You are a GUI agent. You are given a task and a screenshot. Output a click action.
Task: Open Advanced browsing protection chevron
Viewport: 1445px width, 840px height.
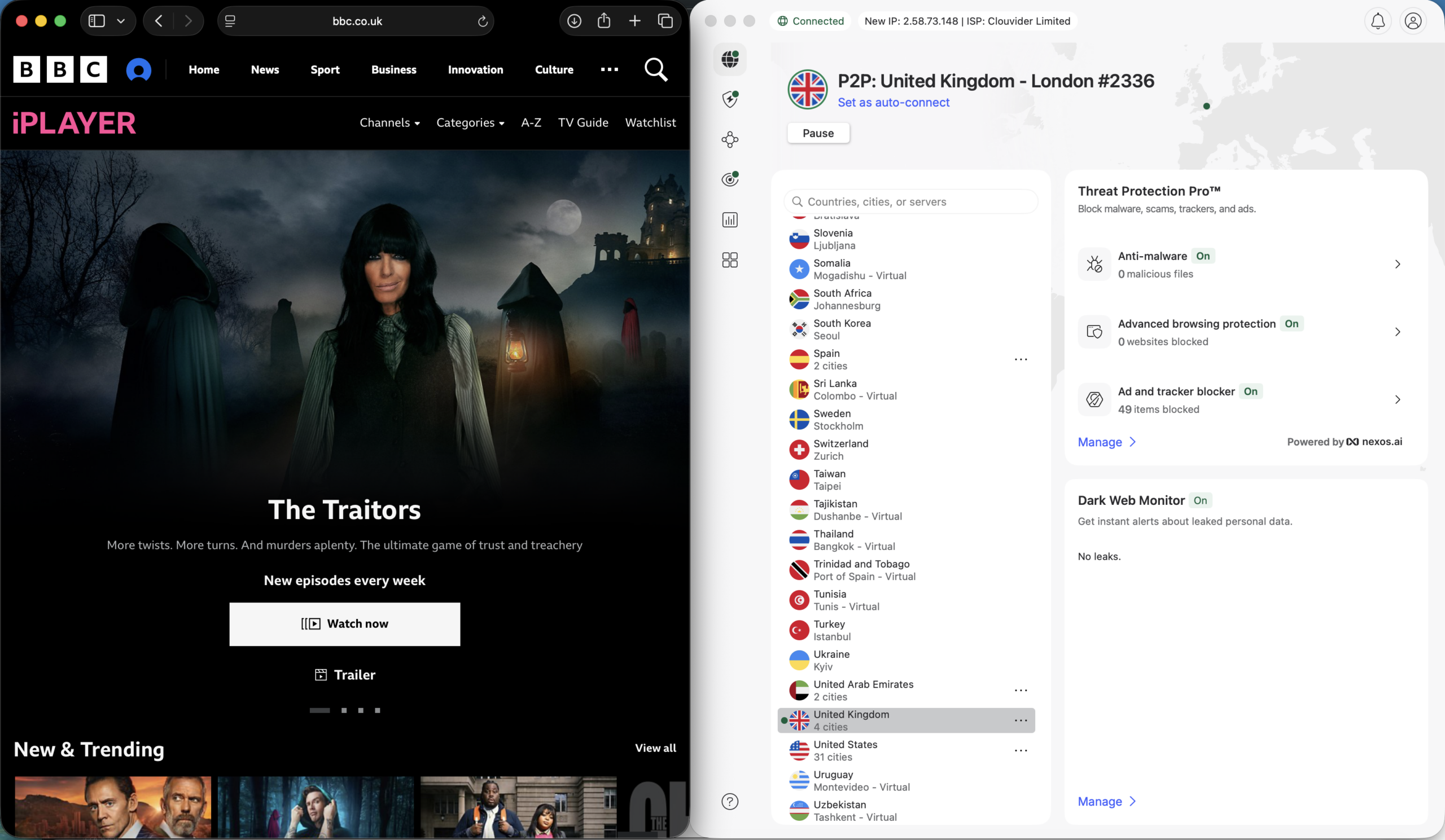(1398, 332)
